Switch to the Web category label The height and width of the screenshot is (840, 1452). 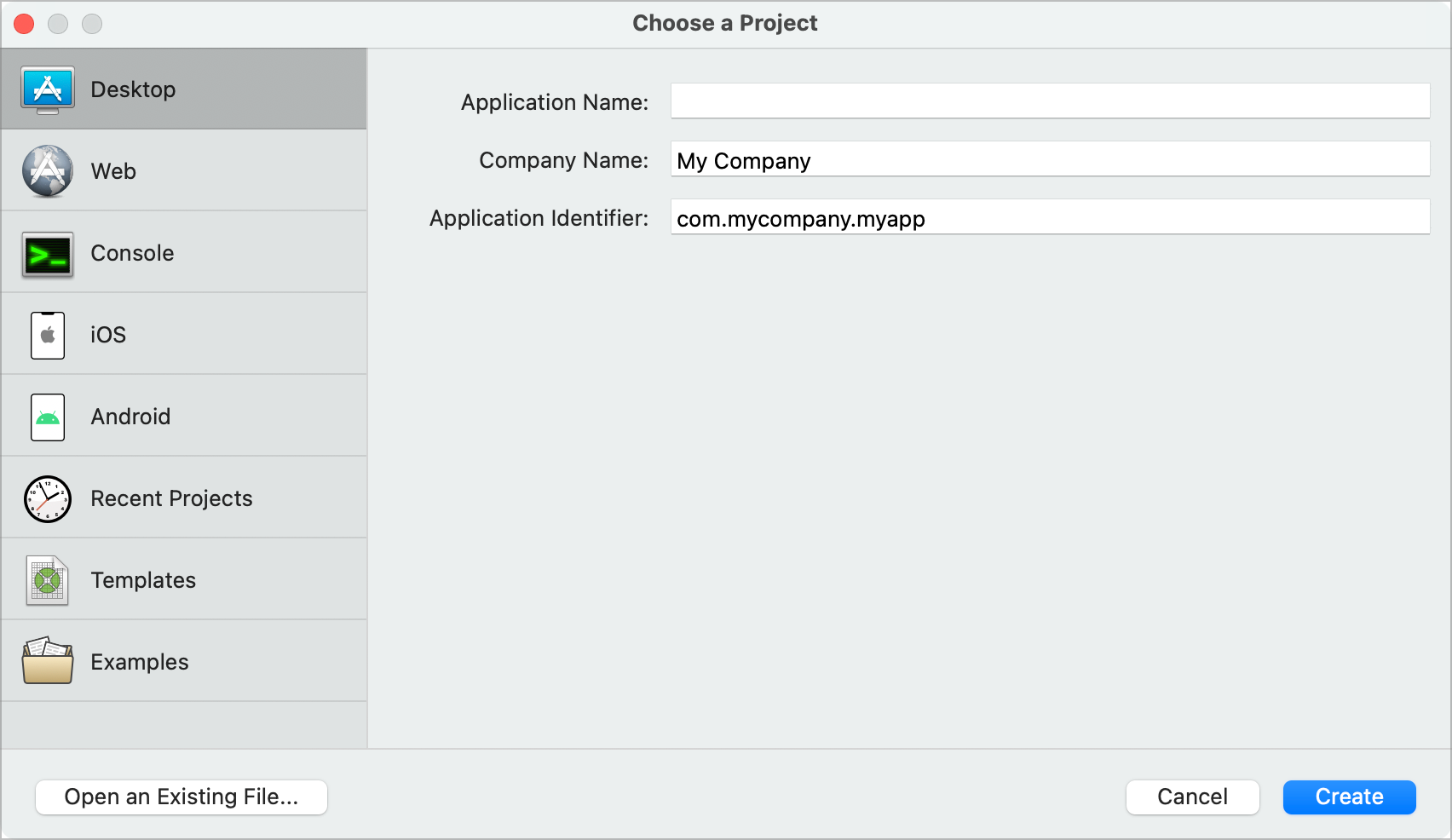113,171
